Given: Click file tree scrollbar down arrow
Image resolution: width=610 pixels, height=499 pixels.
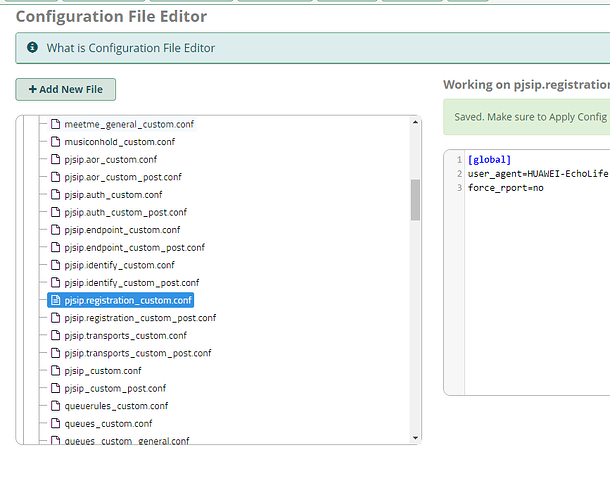Looking at the screenshot, I should [415, 438].
